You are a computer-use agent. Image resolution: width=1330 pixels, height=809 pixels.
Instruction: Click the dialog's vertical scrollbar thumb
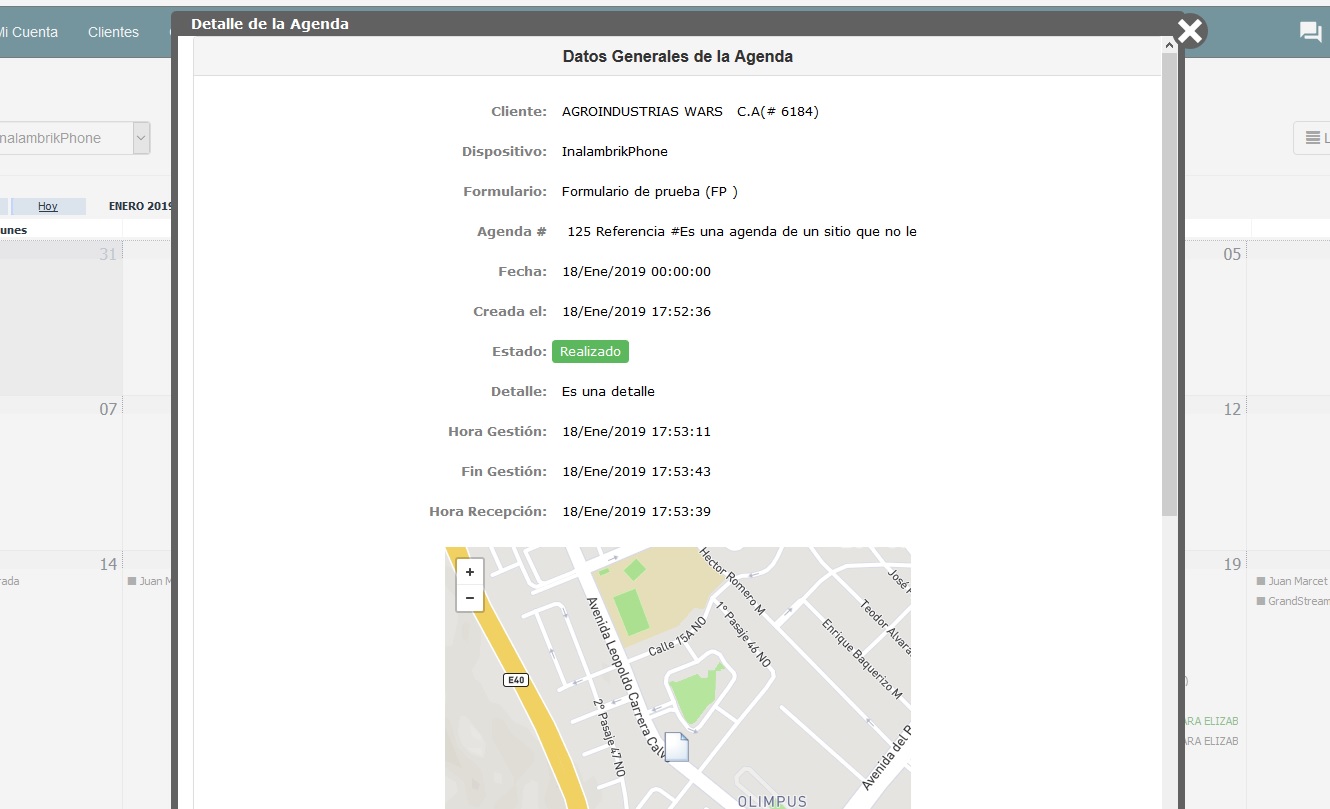click(x=1169, y=285)
